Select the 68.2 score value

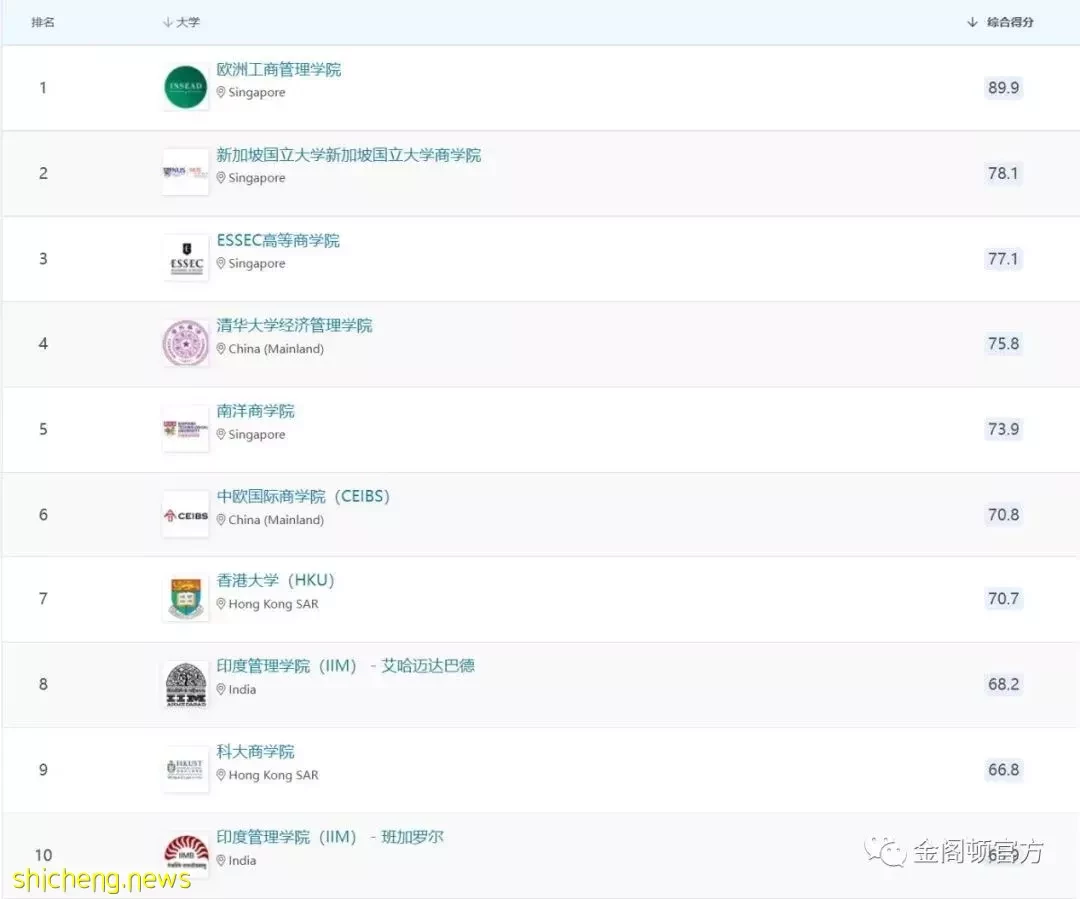coord(1004,684)
